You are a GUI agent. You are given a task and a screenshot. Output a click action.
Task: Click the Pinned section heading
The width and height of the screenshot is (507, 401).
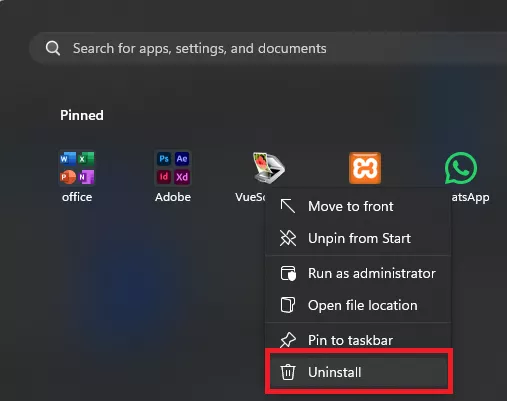click(x=82, y=115)
